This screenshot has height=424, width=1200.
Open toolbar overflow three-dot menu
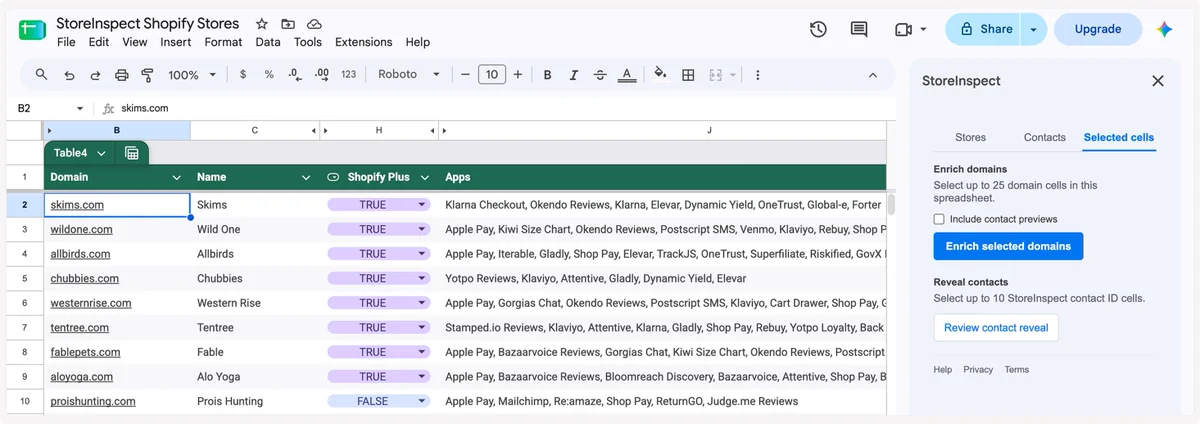758,75
